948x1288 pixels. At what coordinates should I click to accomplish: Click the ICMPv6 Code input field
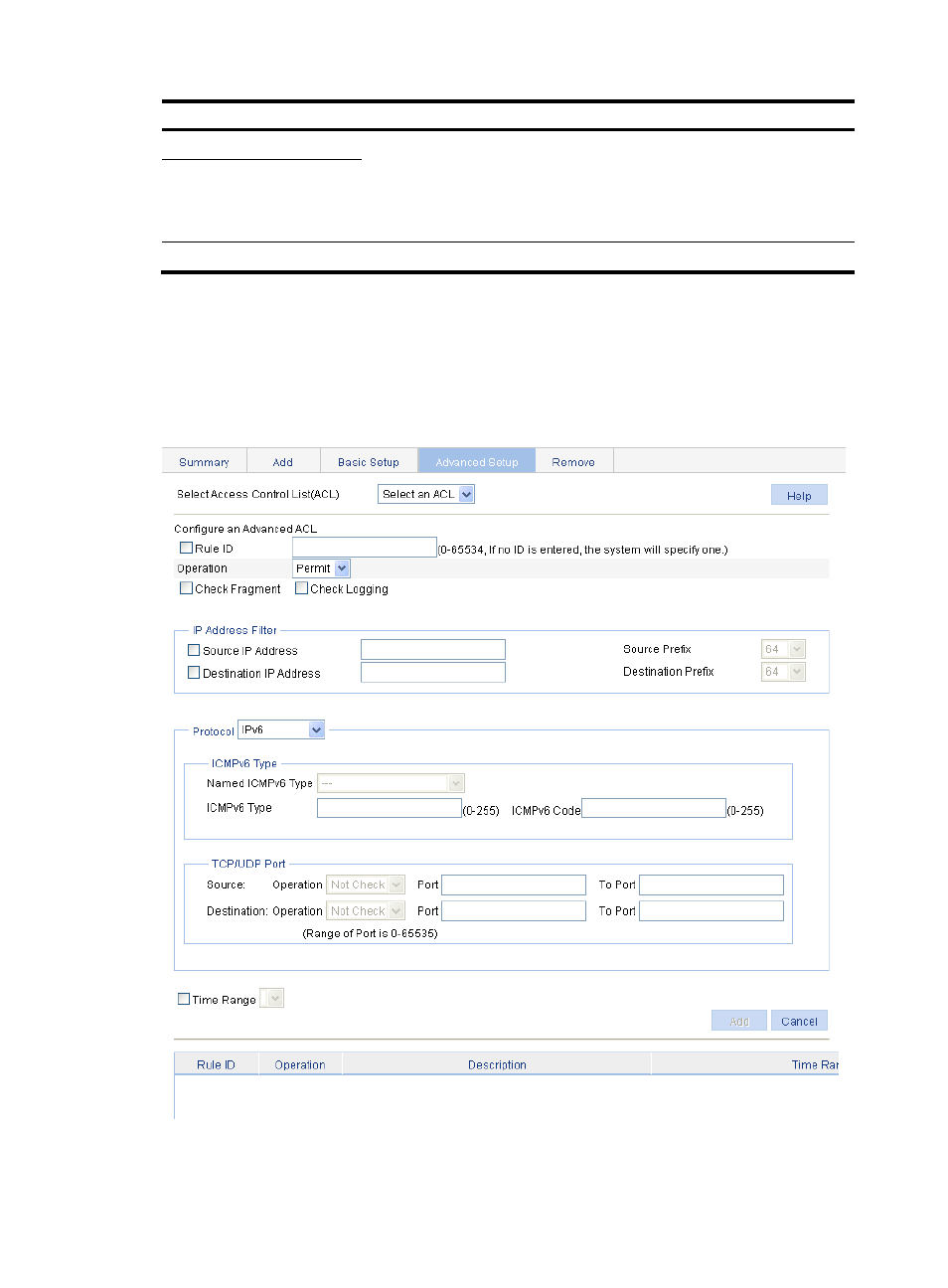click(x=653, y=808)
